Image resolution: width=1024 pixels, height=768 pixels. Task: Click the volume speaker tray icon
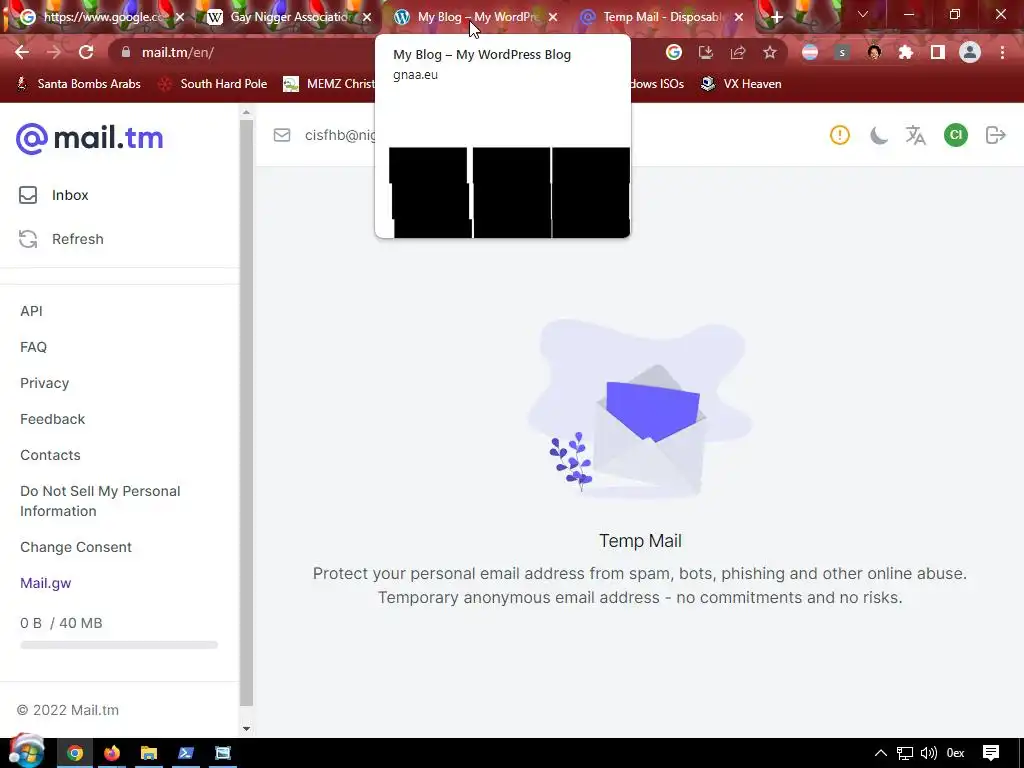point(928,753)
